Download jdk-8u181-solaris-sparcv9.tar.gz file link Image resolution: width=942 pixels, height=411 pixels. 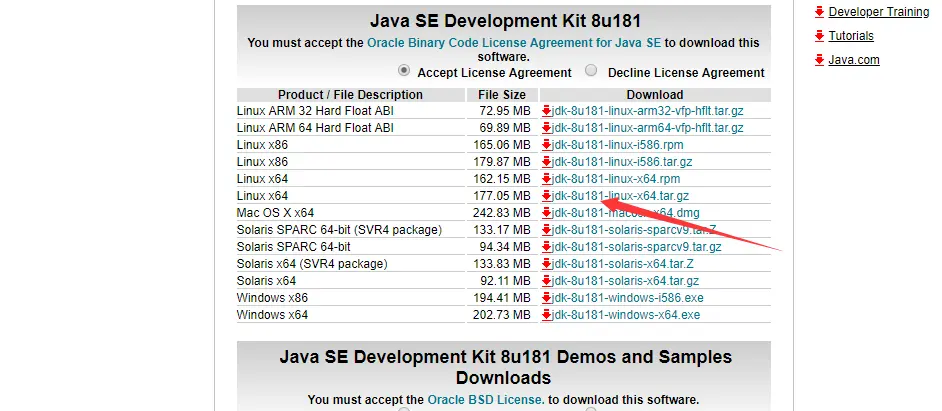(x=636, y=246)
